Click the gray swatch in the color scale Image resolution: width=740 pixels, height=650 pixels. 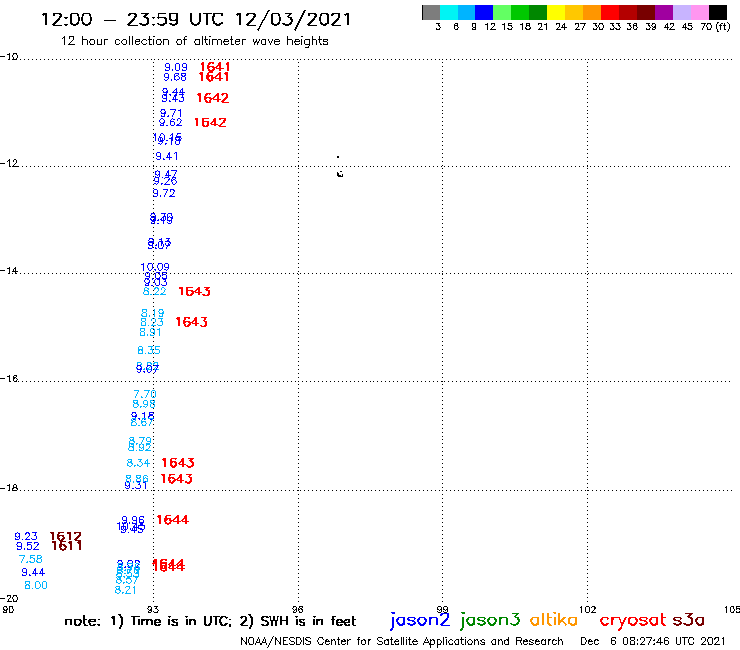click(x=431, y=12)
